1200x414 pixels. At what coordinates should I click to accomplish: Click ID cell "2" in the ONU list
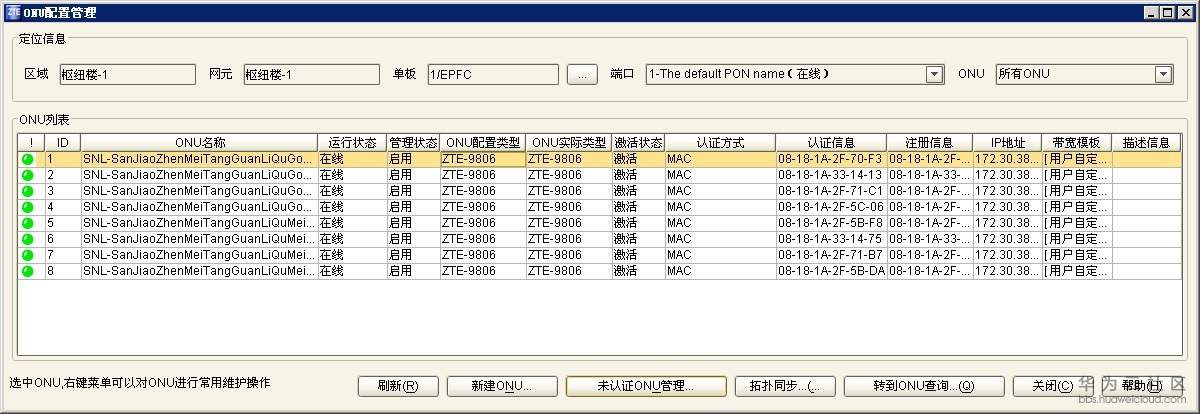62,175
